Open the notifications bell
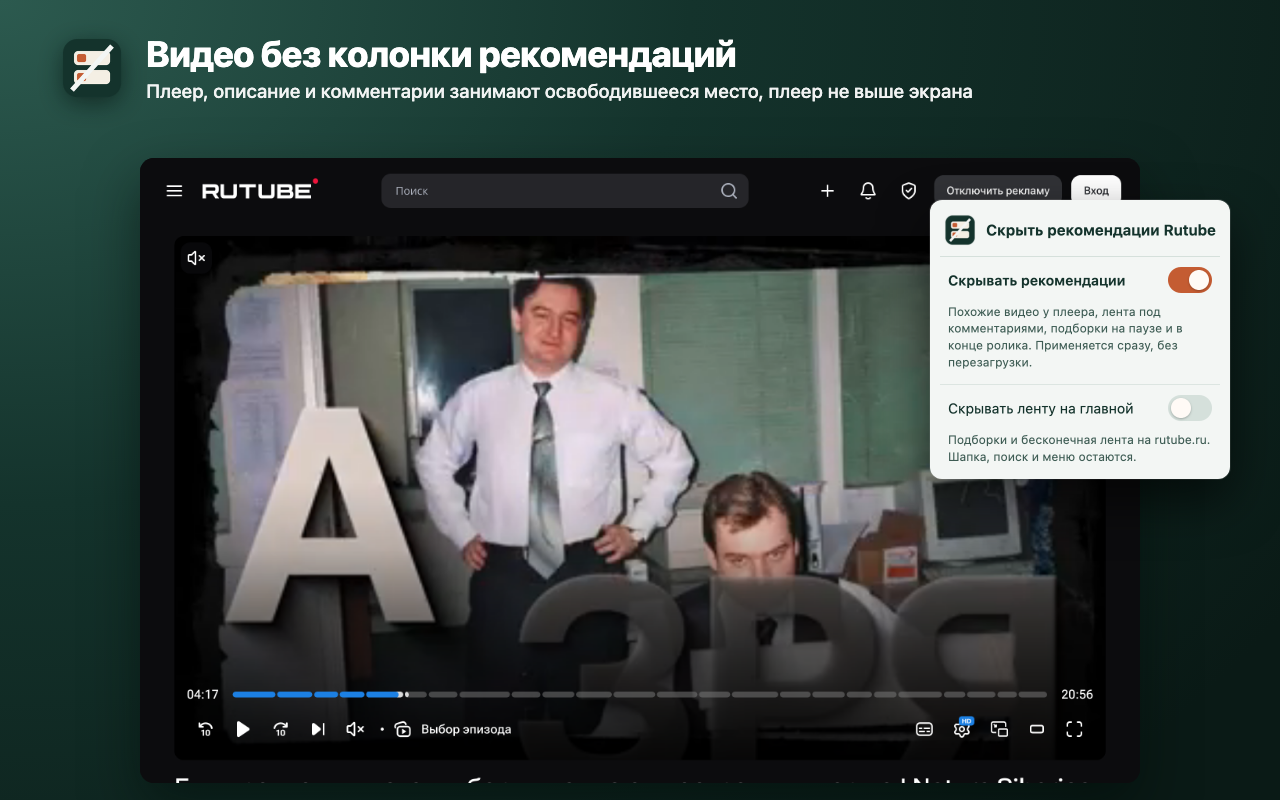 tap(868, 191)
